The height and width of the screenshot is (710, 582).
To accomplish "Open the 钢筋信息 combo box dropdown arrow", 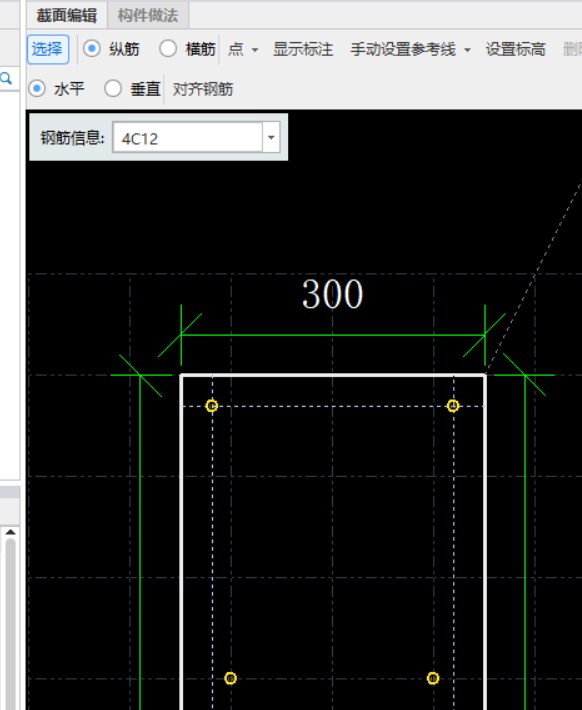I will click(271, 137).
